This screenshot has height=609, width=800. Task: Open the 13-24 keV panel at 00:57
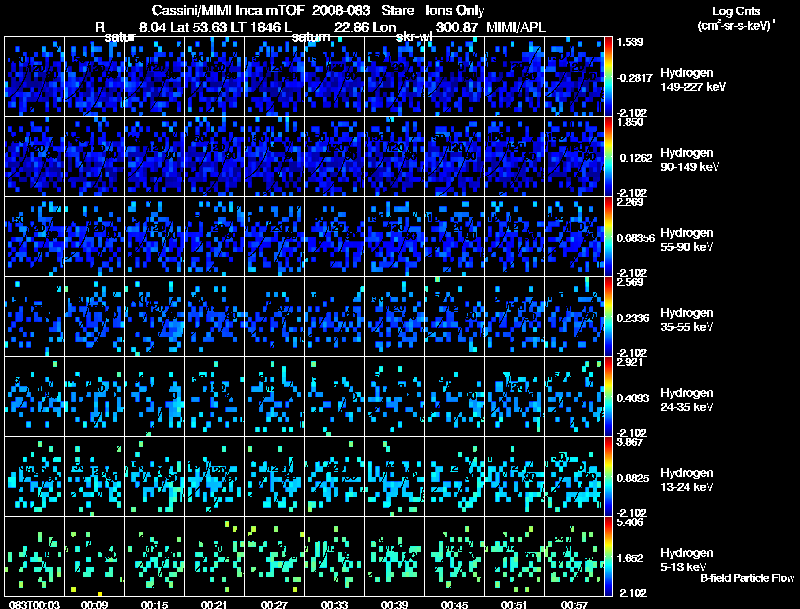574,477
